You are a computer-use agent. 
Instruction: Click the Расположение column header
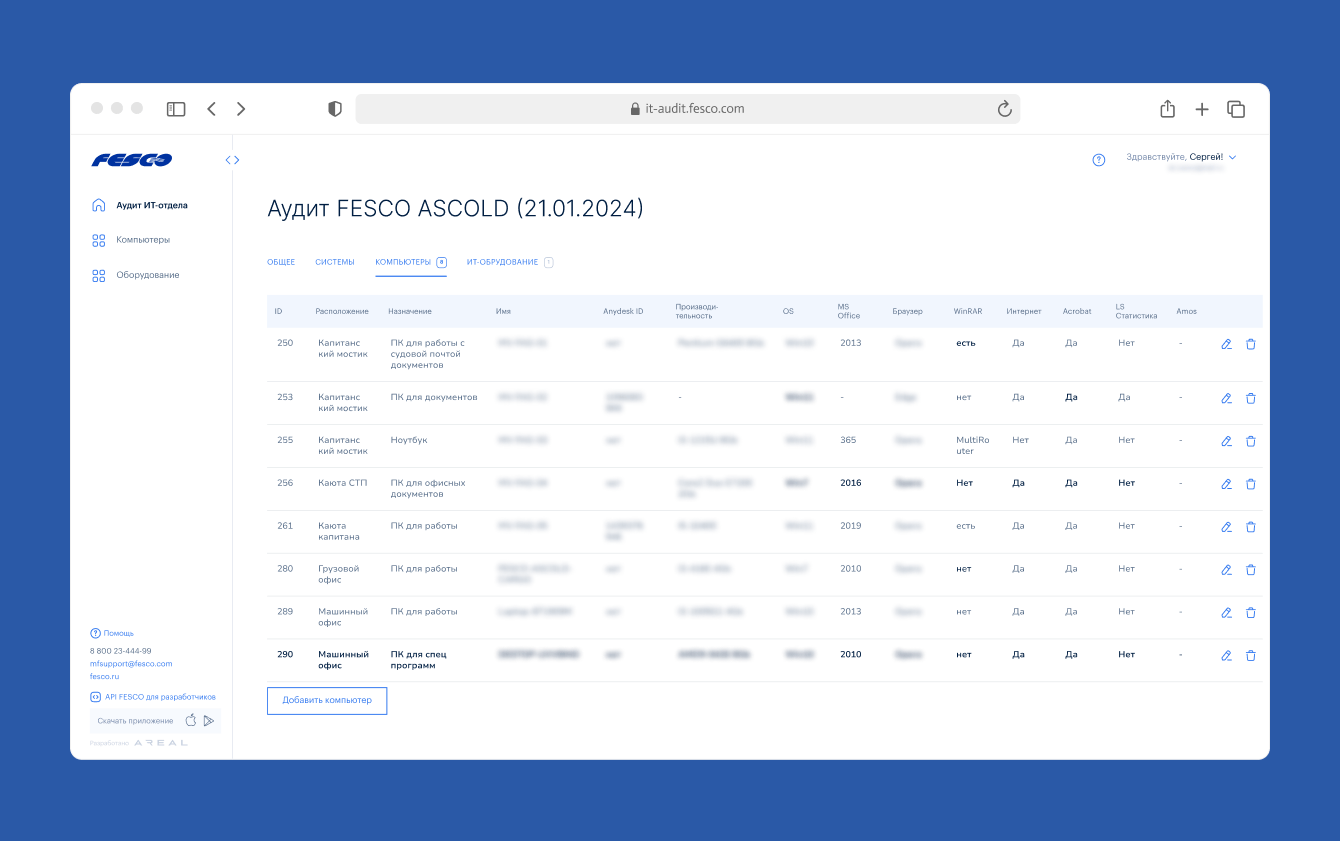click(x=342, y=311)
